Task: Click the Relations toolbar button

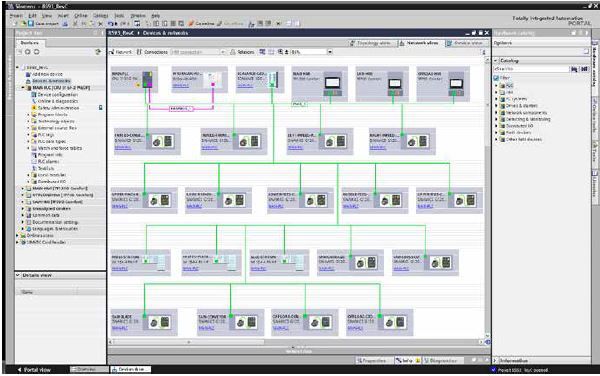Action: click(x=242, y=52)
